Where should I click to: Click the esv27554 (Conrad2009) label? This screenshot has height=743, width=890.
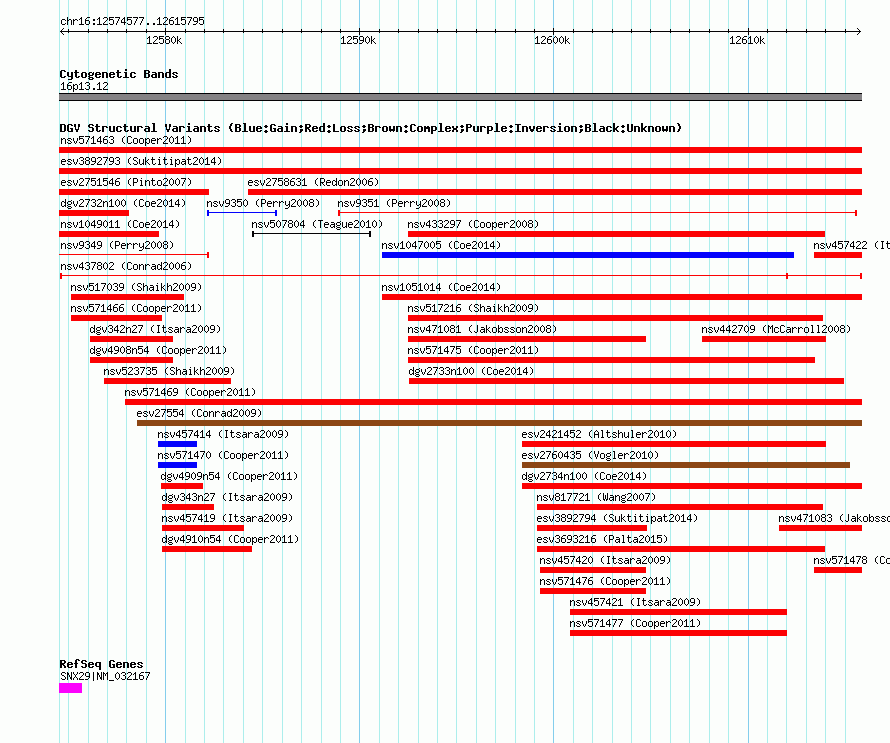[x=199, y=413]
